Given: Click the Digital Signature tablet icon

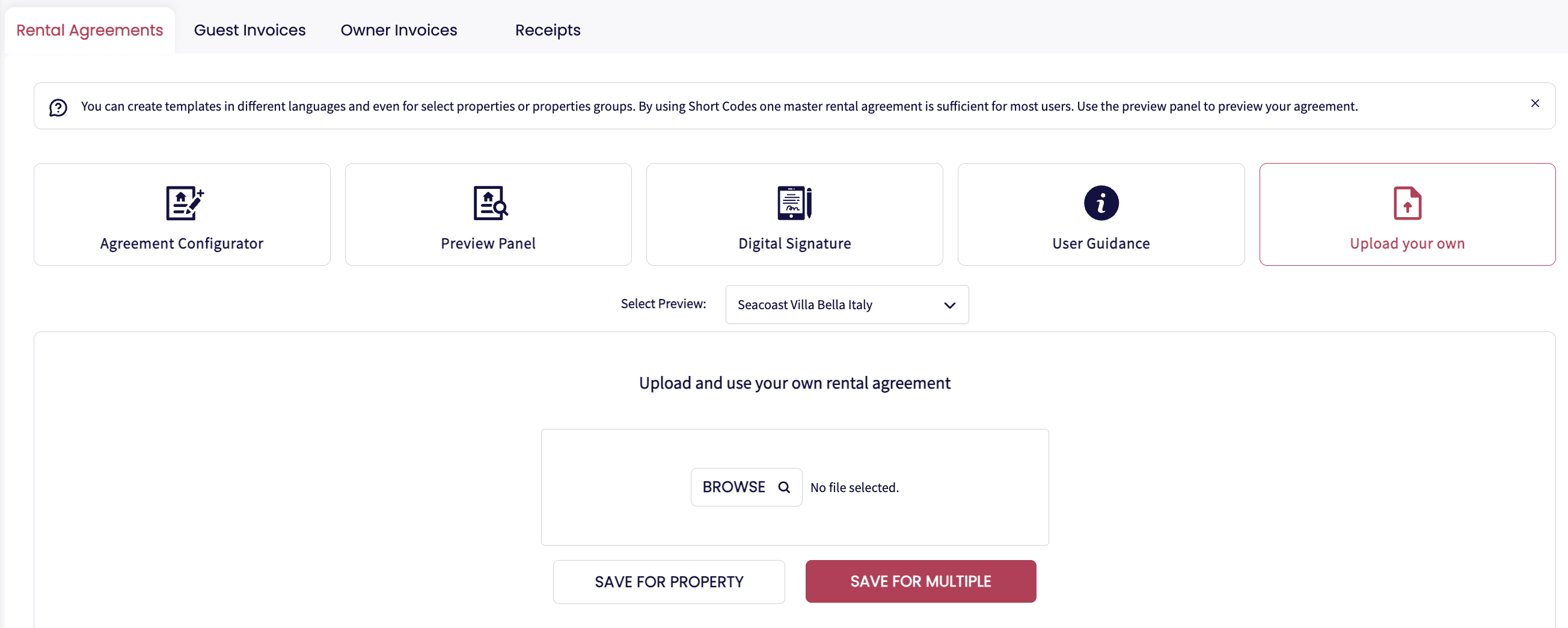Looking at the screenshot, I should tap(794, 203).
